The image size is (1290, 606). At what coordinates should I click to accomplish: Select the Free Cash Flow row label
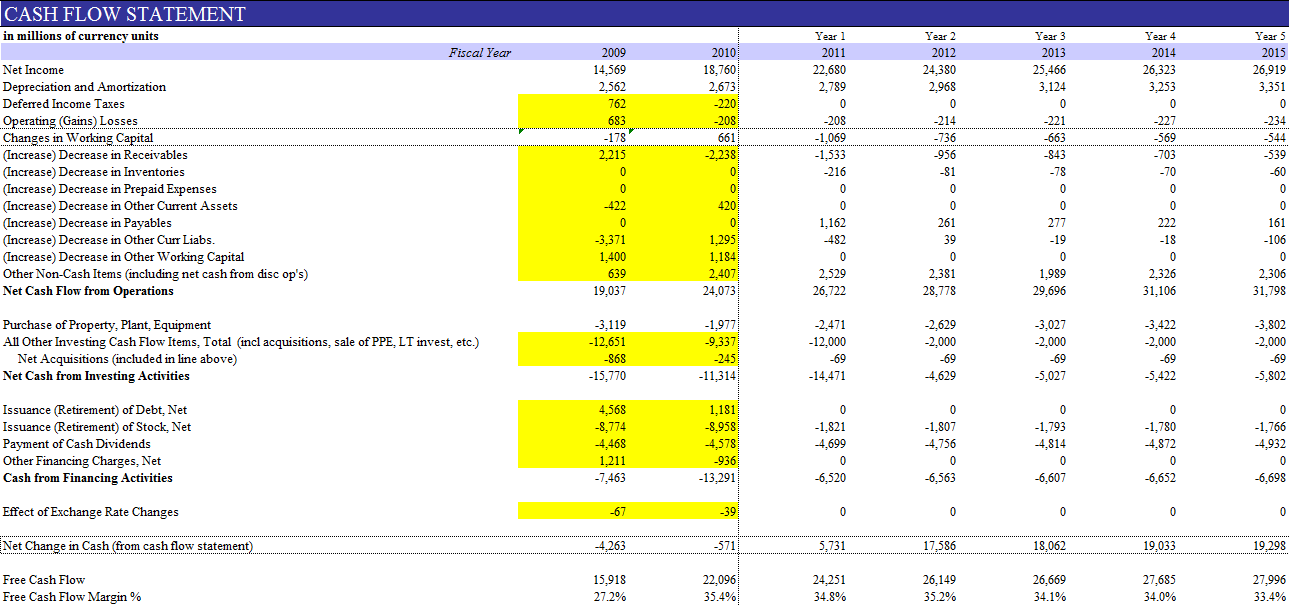(44, 580)
